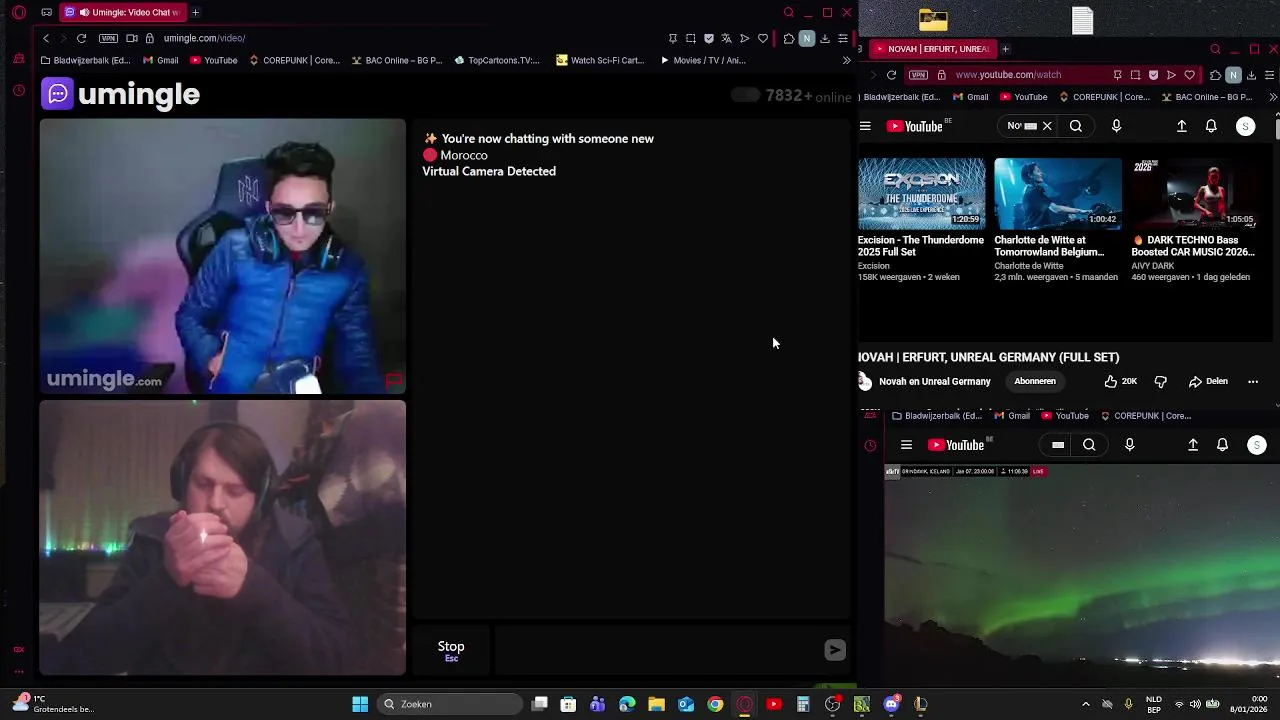Click Delen share button
The height and width of the screenshot is (720, 1280).
pyautogui.click(x=1208, y=381)
